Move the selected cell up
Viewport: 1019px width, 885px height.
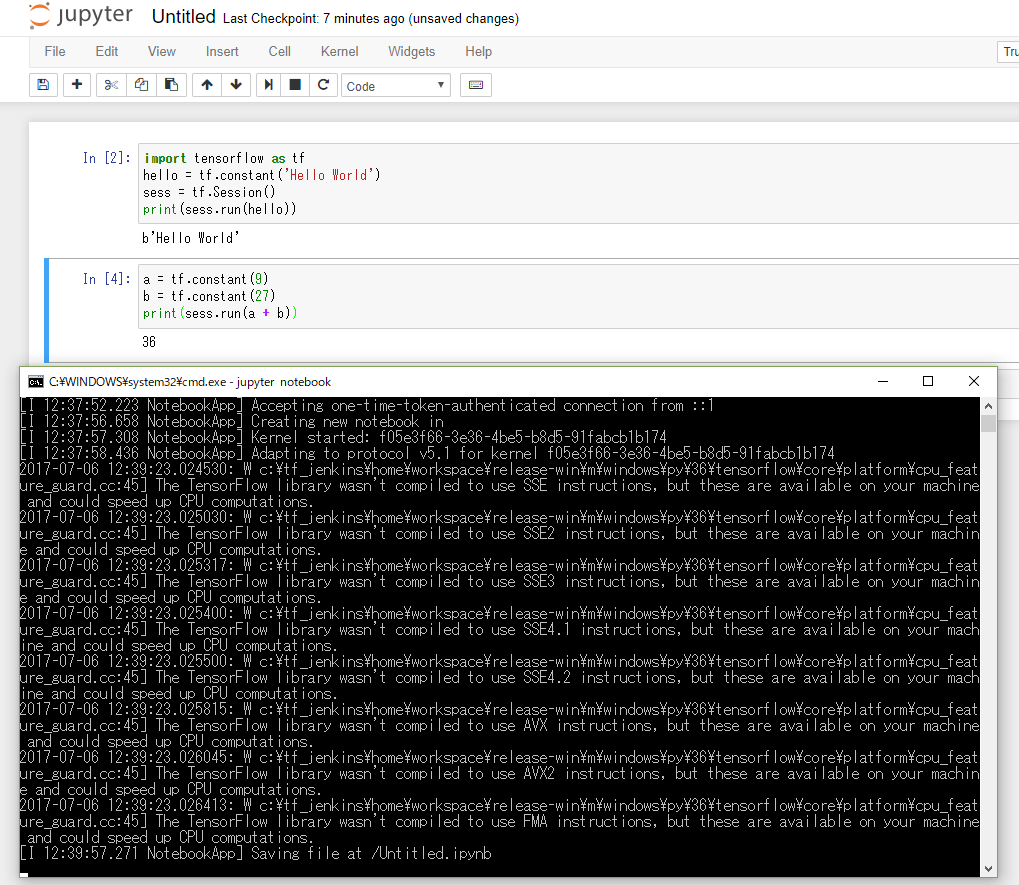point(206,85)
